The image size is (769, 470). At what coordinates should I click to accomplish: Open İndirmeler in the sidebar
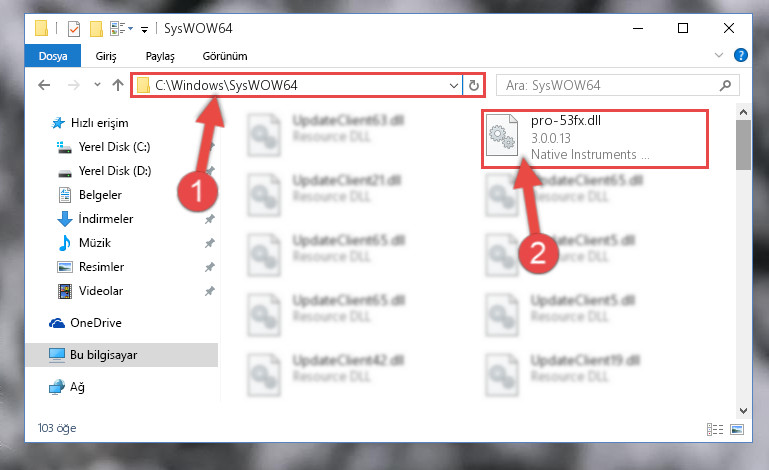click(106, 219)
